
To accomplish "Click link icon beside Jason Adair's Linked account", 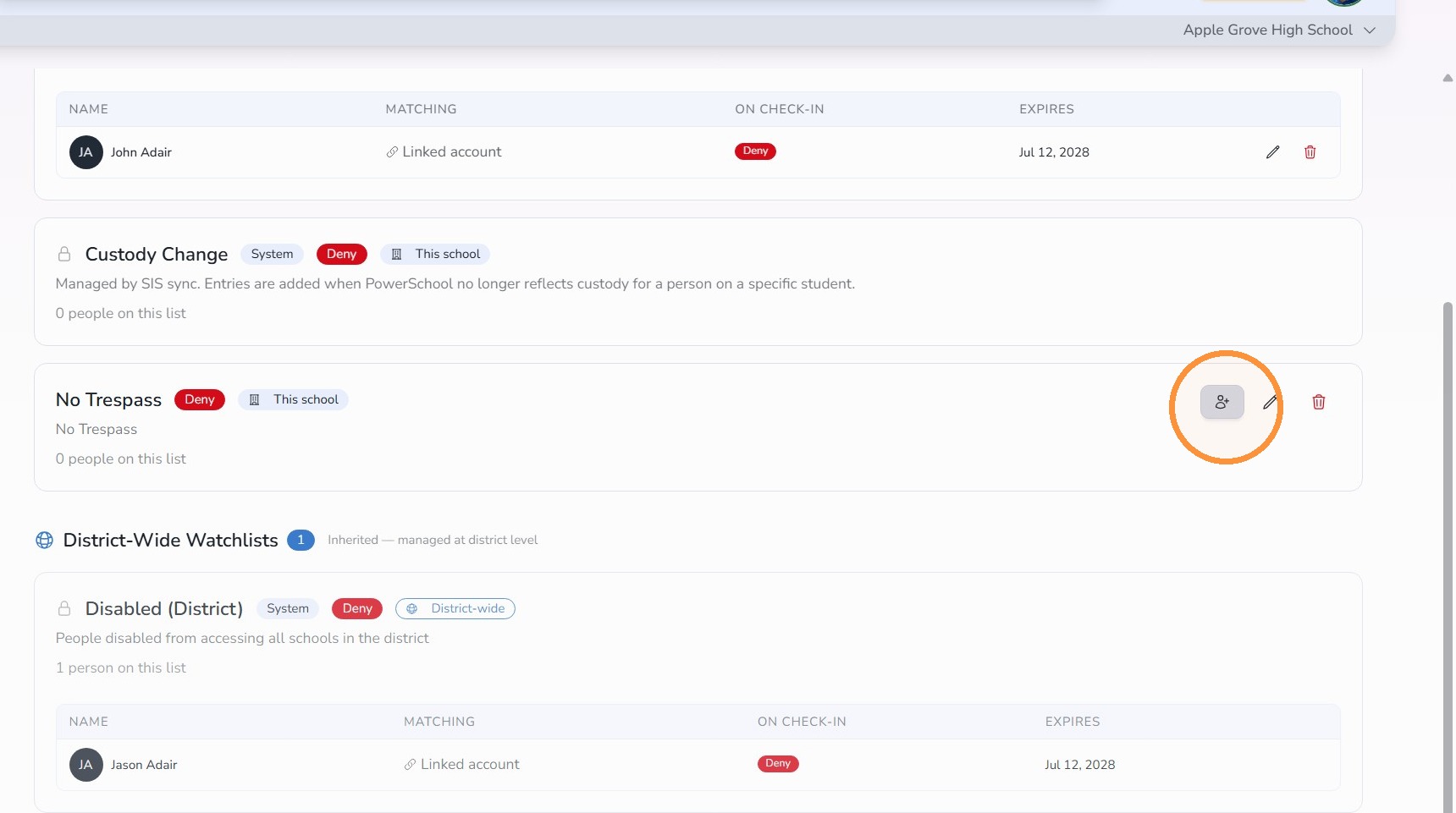I will pos(410,765).
